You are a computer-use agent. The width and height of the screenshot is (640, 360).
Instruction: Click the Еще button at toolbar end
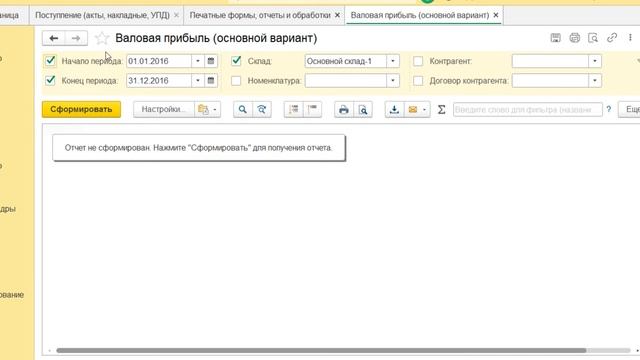click(x=629, y=109)
